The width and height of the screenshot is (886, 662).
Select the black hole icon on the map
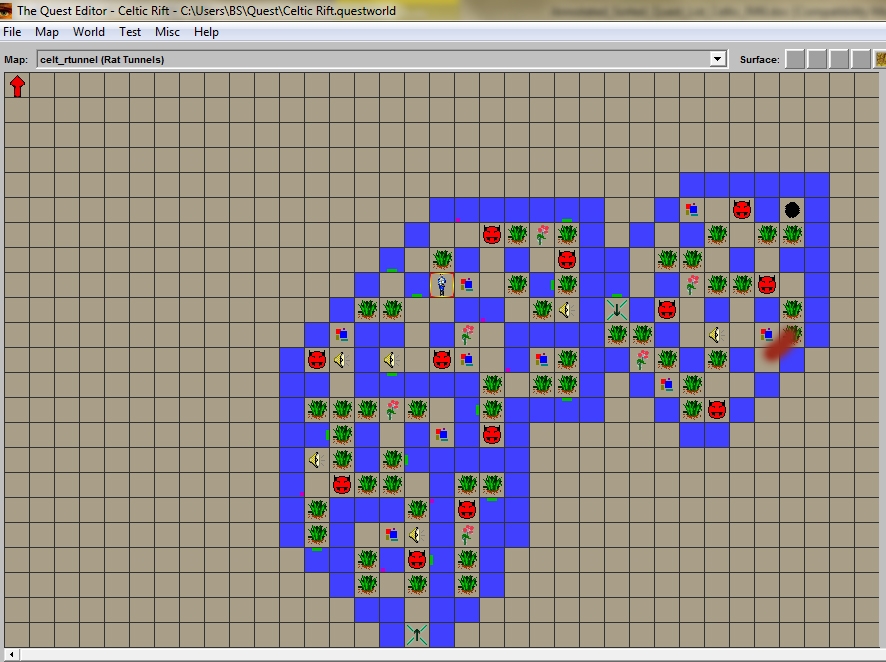click(792, 210)
